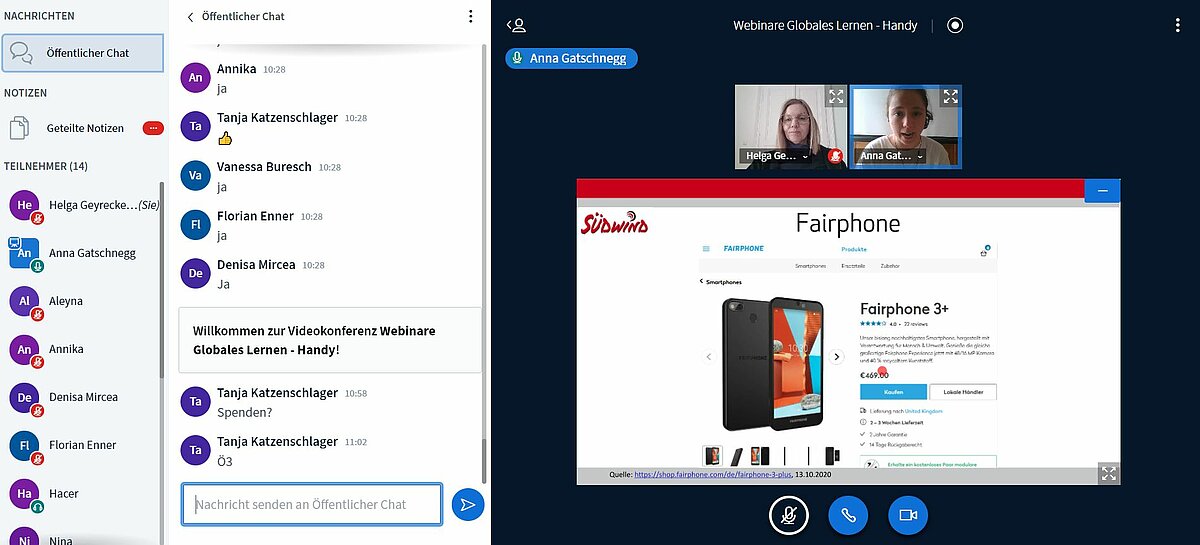The height and width of the screenshot is (545, 1200).
Task: Click Helga's webcam thumbnail
Action: (x=790, y=126)
